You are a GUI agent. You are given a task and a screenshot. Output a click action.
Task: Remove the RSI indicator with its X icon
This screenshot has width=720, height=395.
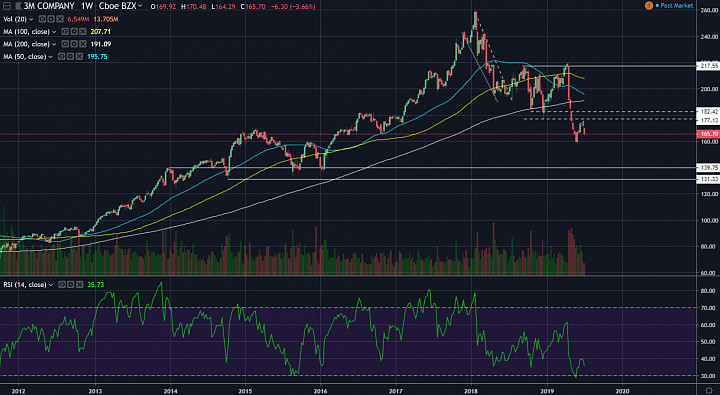[79, 285]
